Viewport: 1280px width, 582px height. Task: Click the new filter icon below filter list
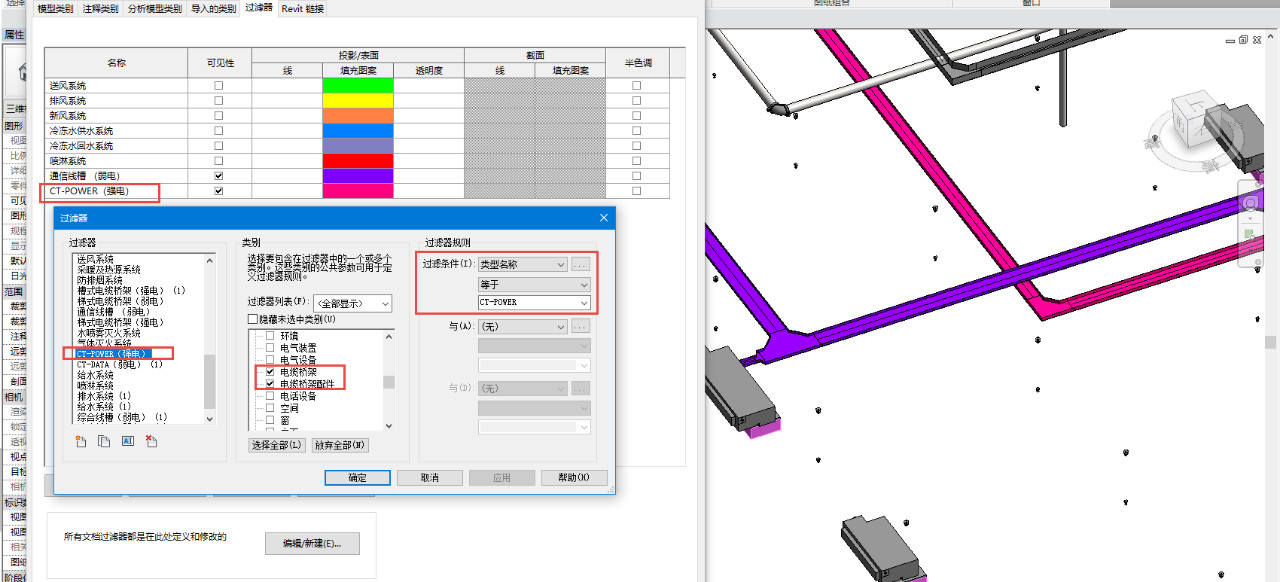pyautogui.click(x=81, y=441)
